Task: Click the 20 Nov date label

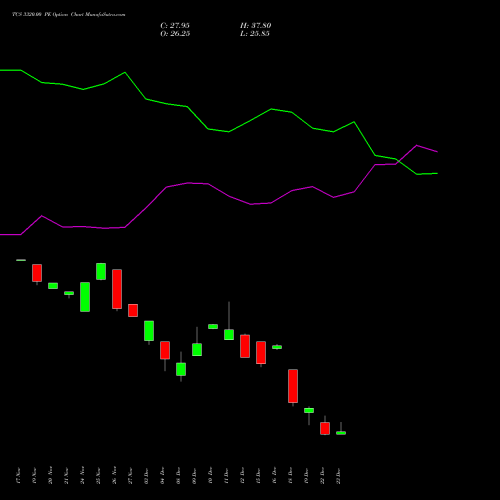Action: click(x=50, y=476)
